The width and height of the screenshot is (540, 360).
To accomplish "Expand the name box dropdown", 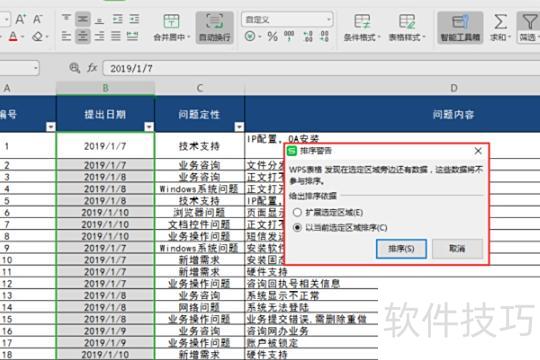I will point(36,68).
